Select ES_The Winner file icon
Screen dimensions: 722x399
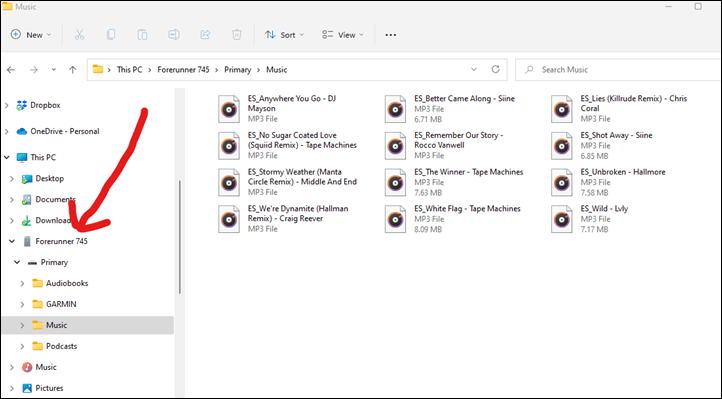coord(396,183)
